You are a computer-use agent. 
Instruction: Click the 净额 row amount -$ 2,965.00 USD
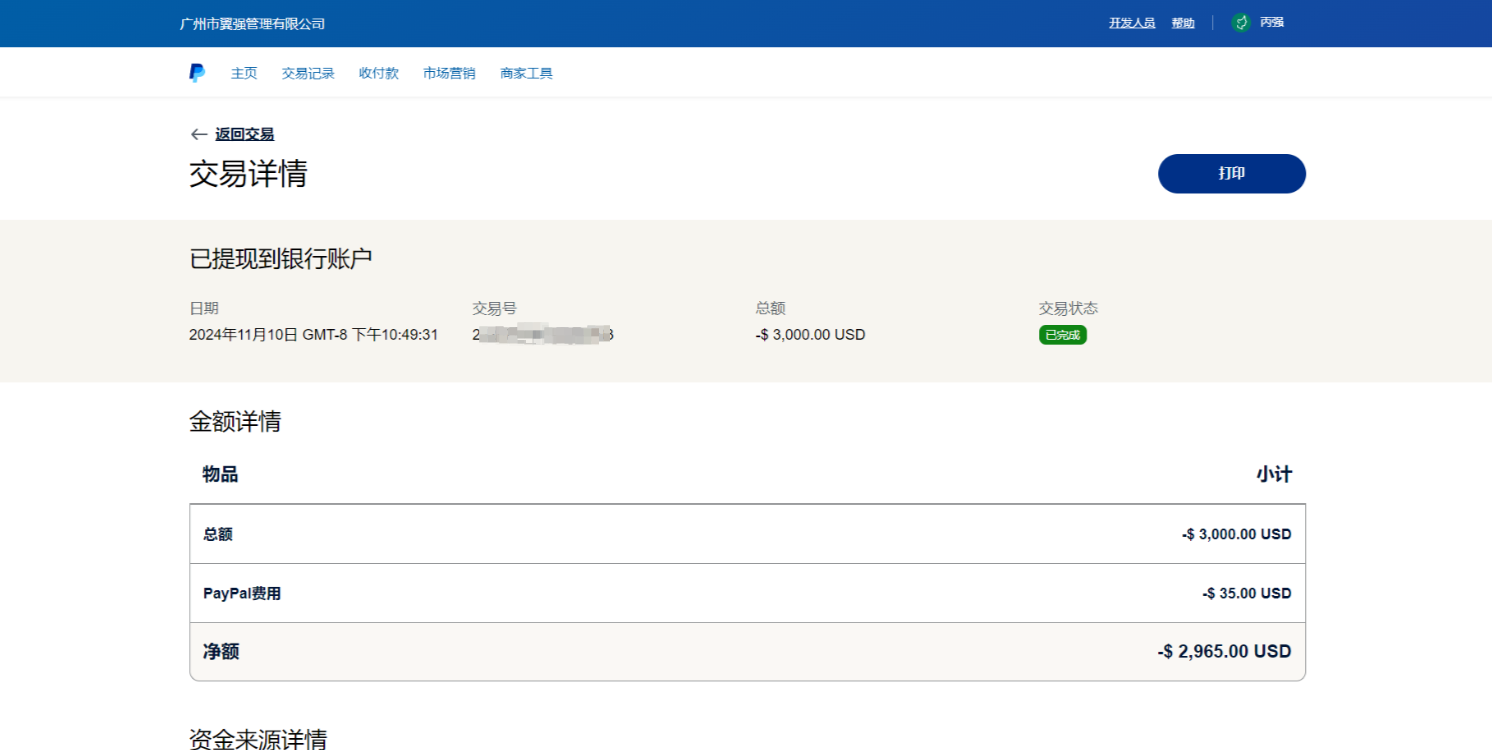coord(1224,652)
